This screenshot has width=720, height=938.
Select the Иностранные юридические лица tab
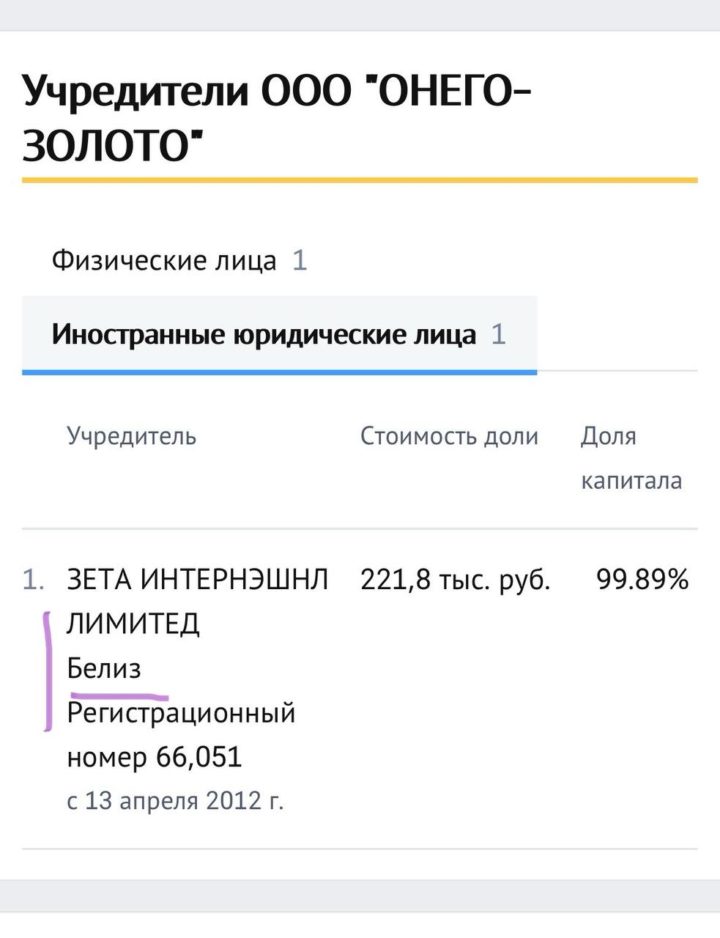point(264,334)
